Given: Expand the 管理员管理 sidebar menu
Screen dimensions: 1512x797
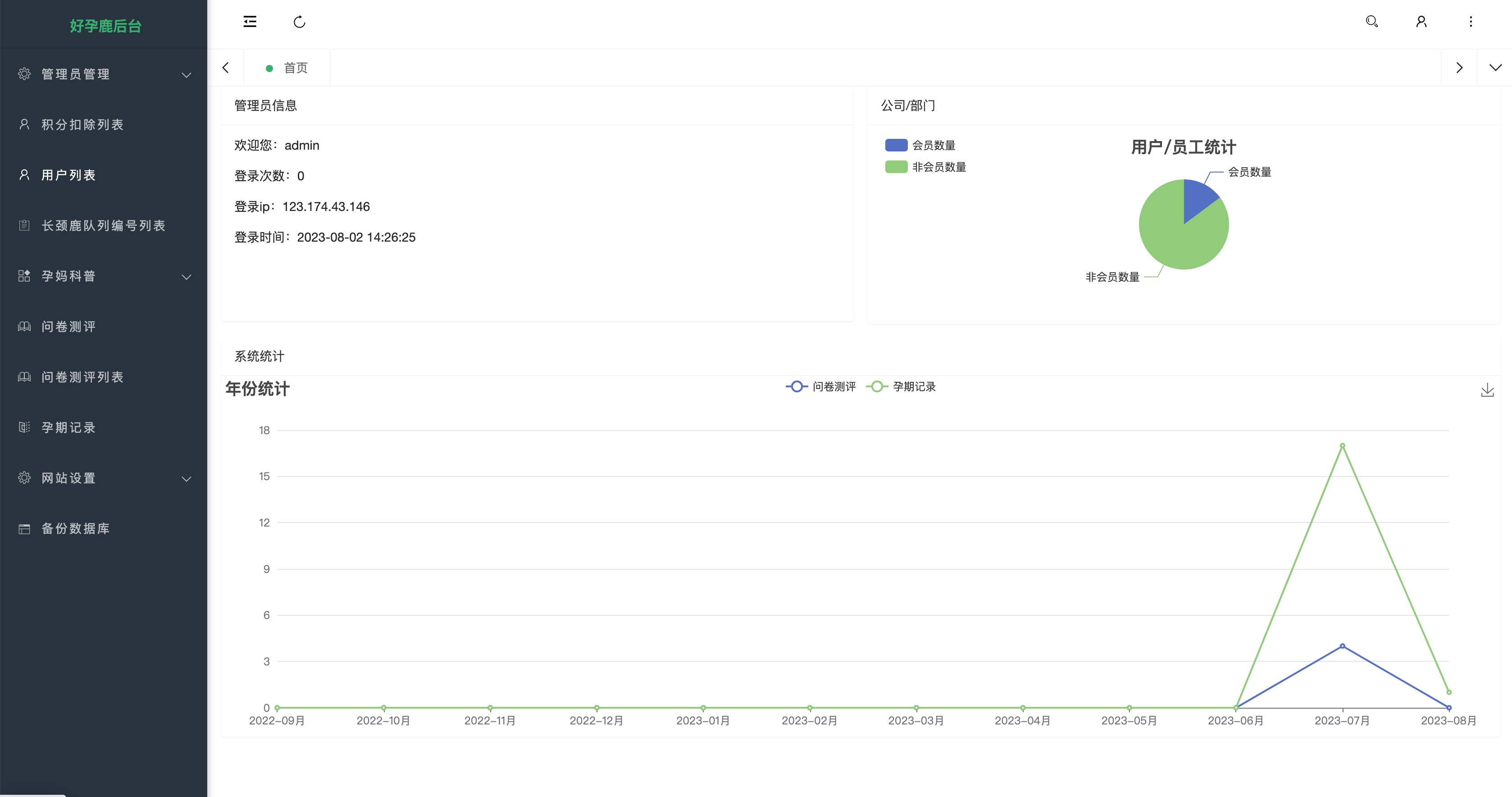Looking at the screenshot, I should click(103, 74).
